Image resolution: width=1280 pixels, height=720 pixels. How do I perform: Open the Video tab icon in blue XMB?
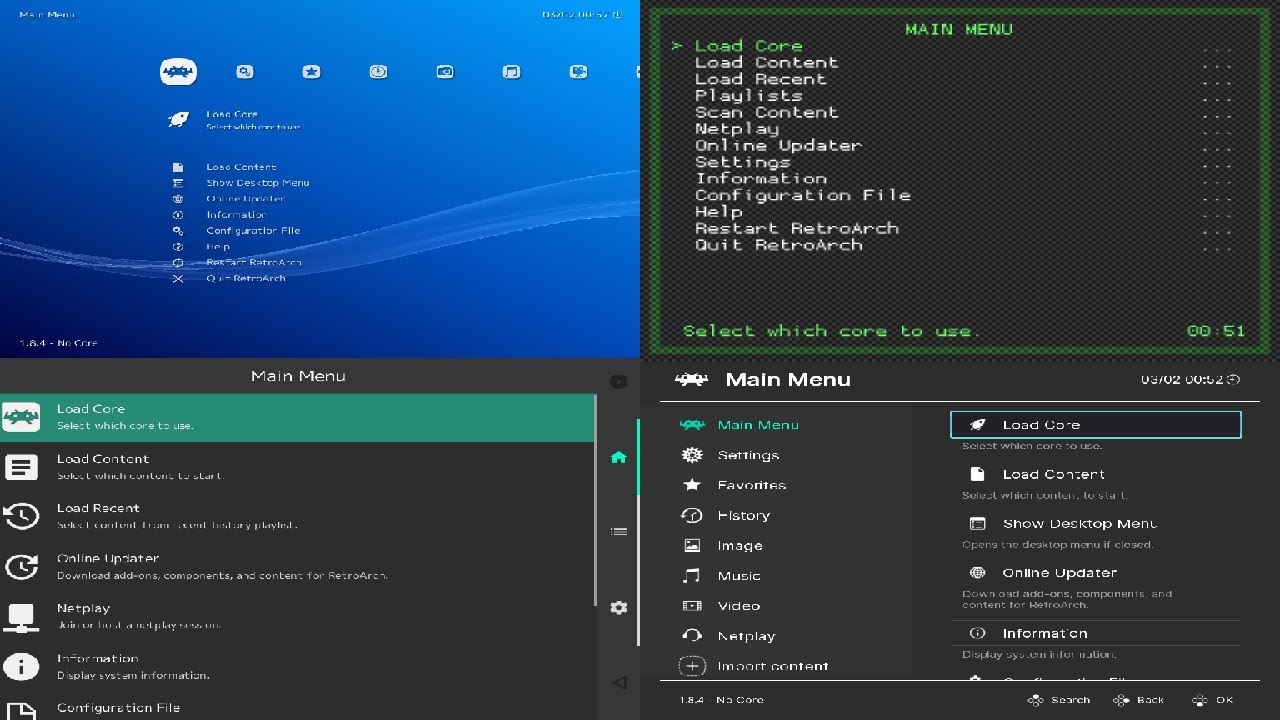point(578,72)
